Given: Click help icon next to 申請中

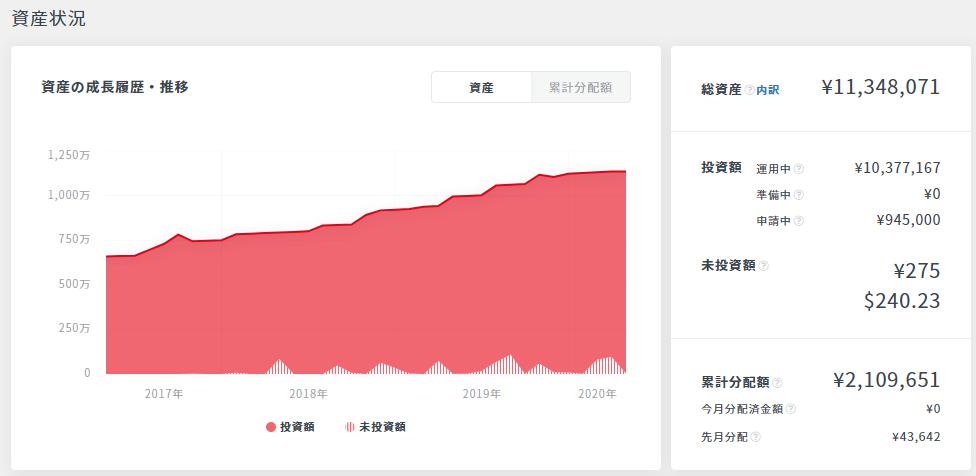Looking at the screenshot, I should click(x=799, y=221).
